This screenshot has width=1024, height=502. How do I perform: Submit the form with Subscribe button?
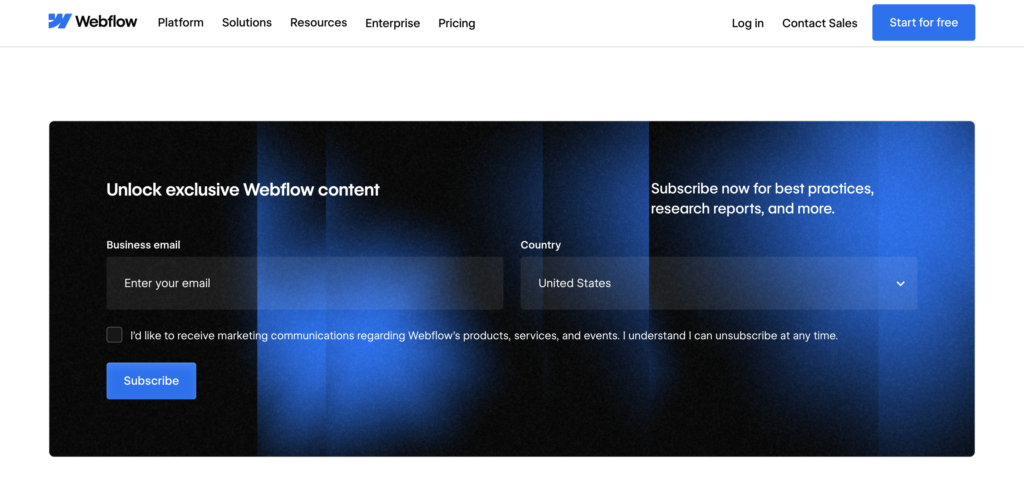tap(151, 381)
